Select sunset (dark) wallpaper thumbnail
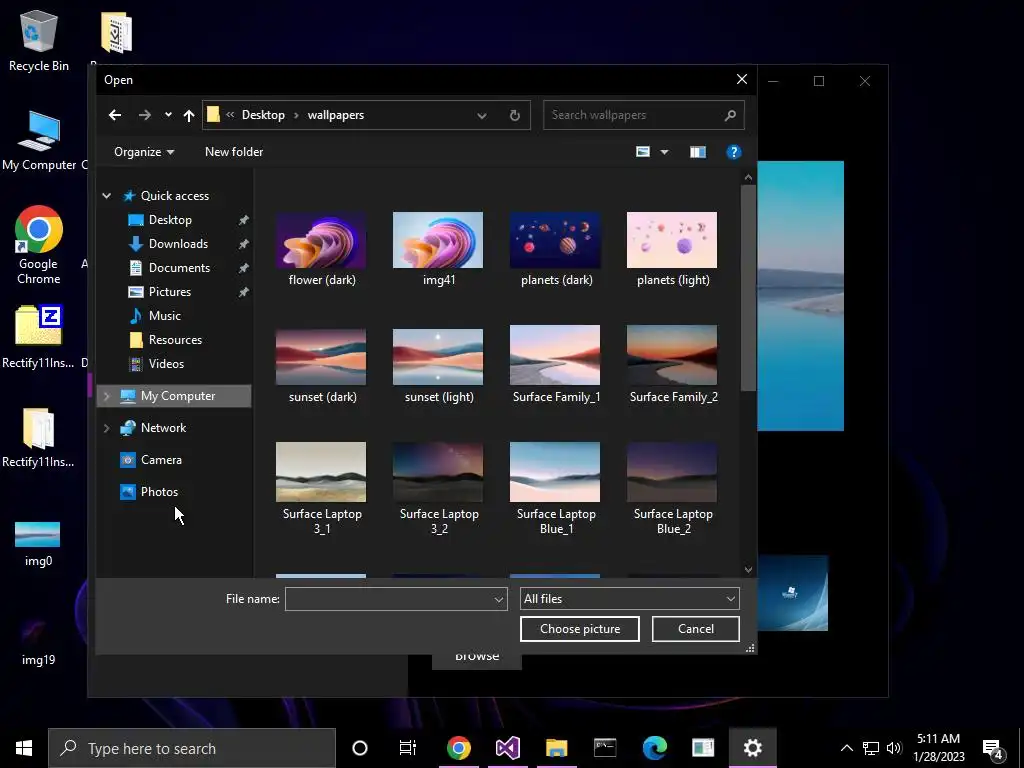Viewport: 1024px width, 768px height. (321, 357)
